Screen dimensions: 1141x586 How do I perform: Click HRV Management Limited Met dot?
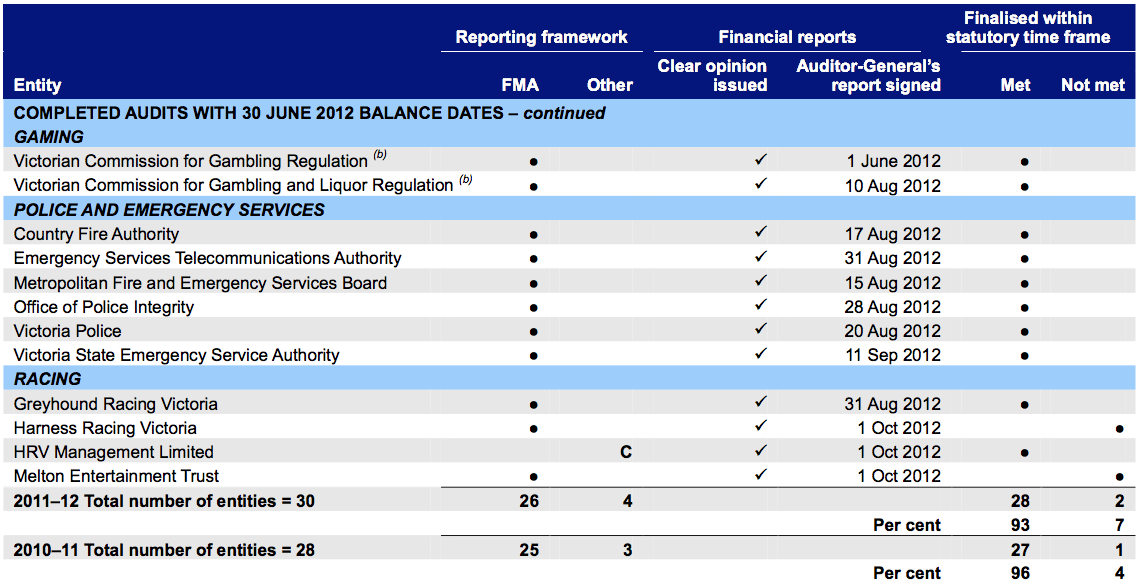point(1025,454)
